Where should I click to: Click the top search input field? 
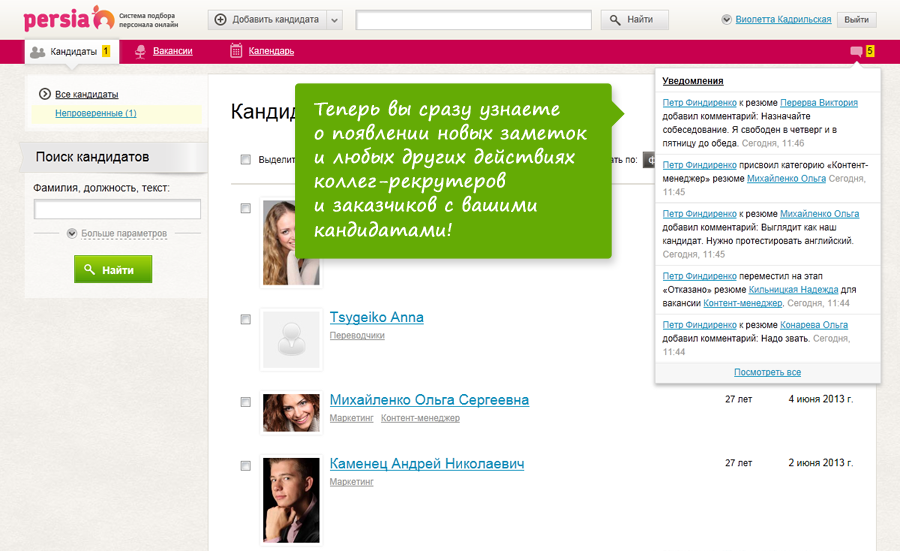pyautogui.click(x=473, y=19)
